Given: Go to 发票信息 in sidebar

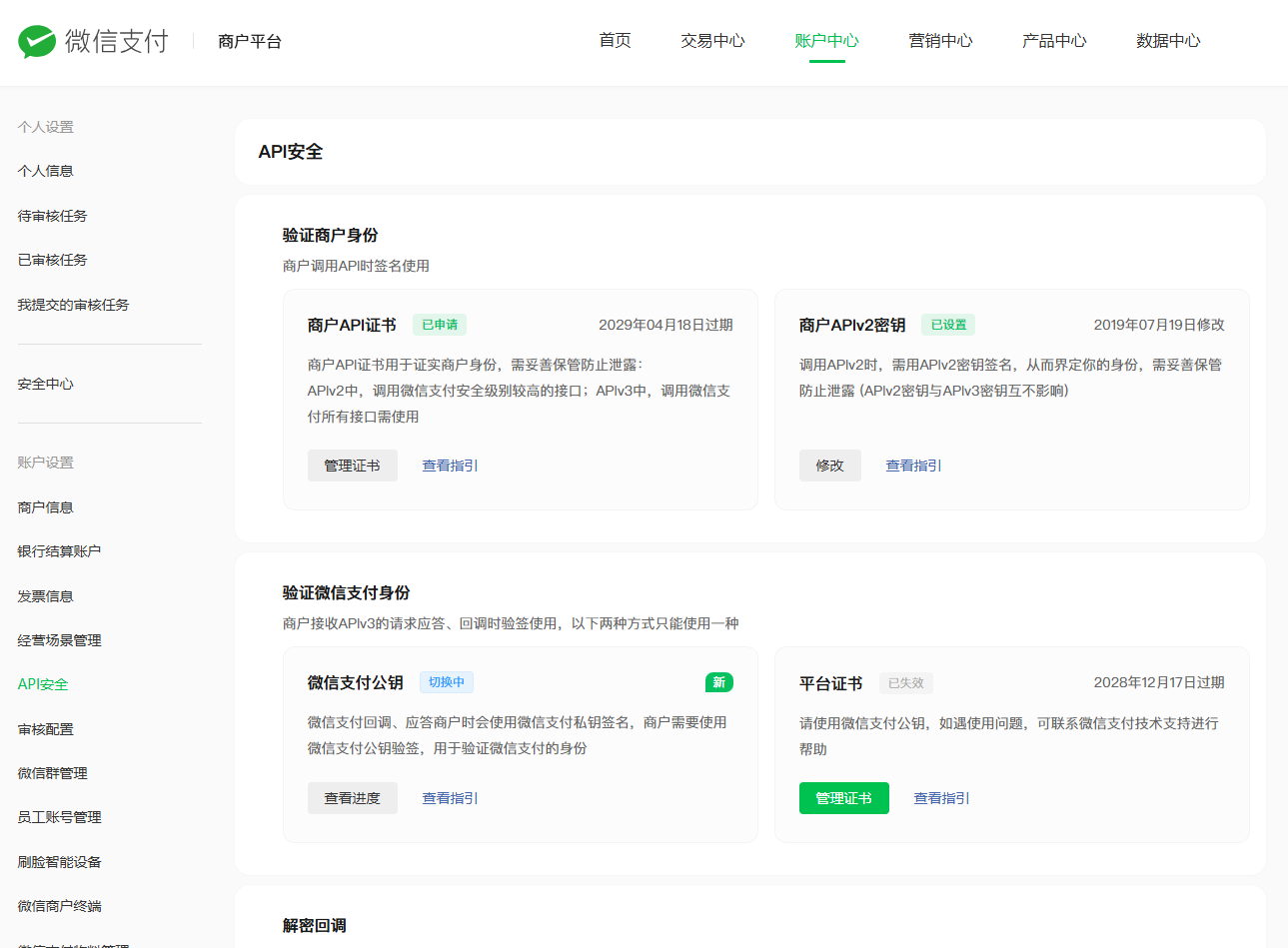Looking at the screenshot, I should click(46, 596).
